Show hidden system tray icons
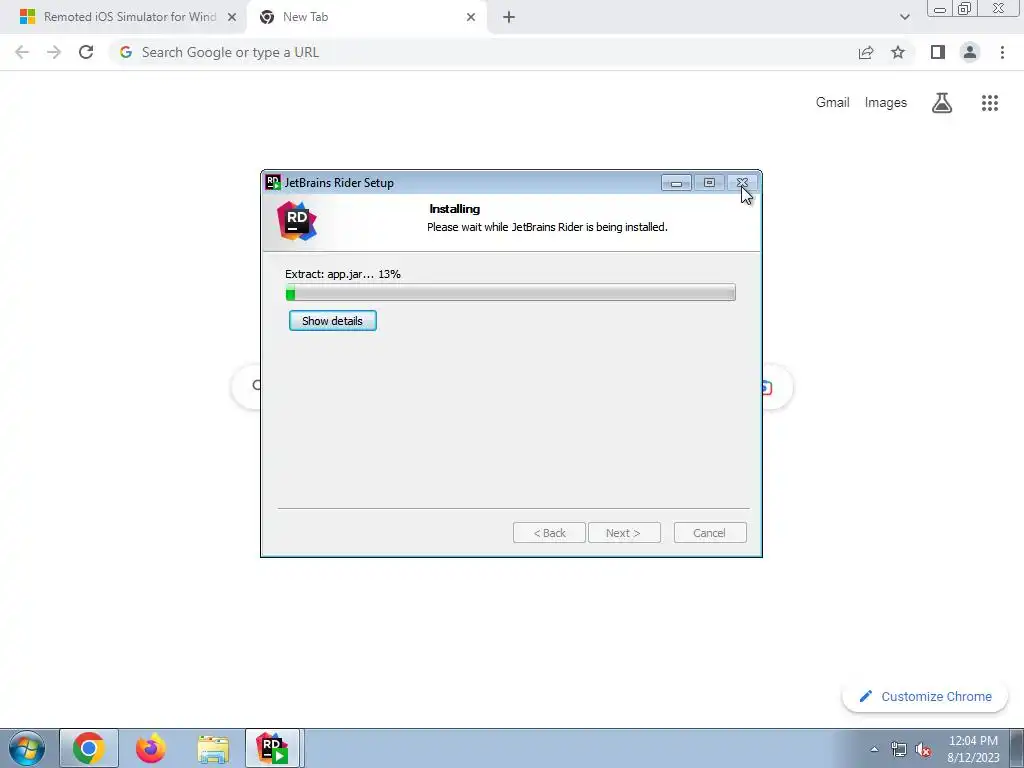1024x768 pixels. pos(874,749)
